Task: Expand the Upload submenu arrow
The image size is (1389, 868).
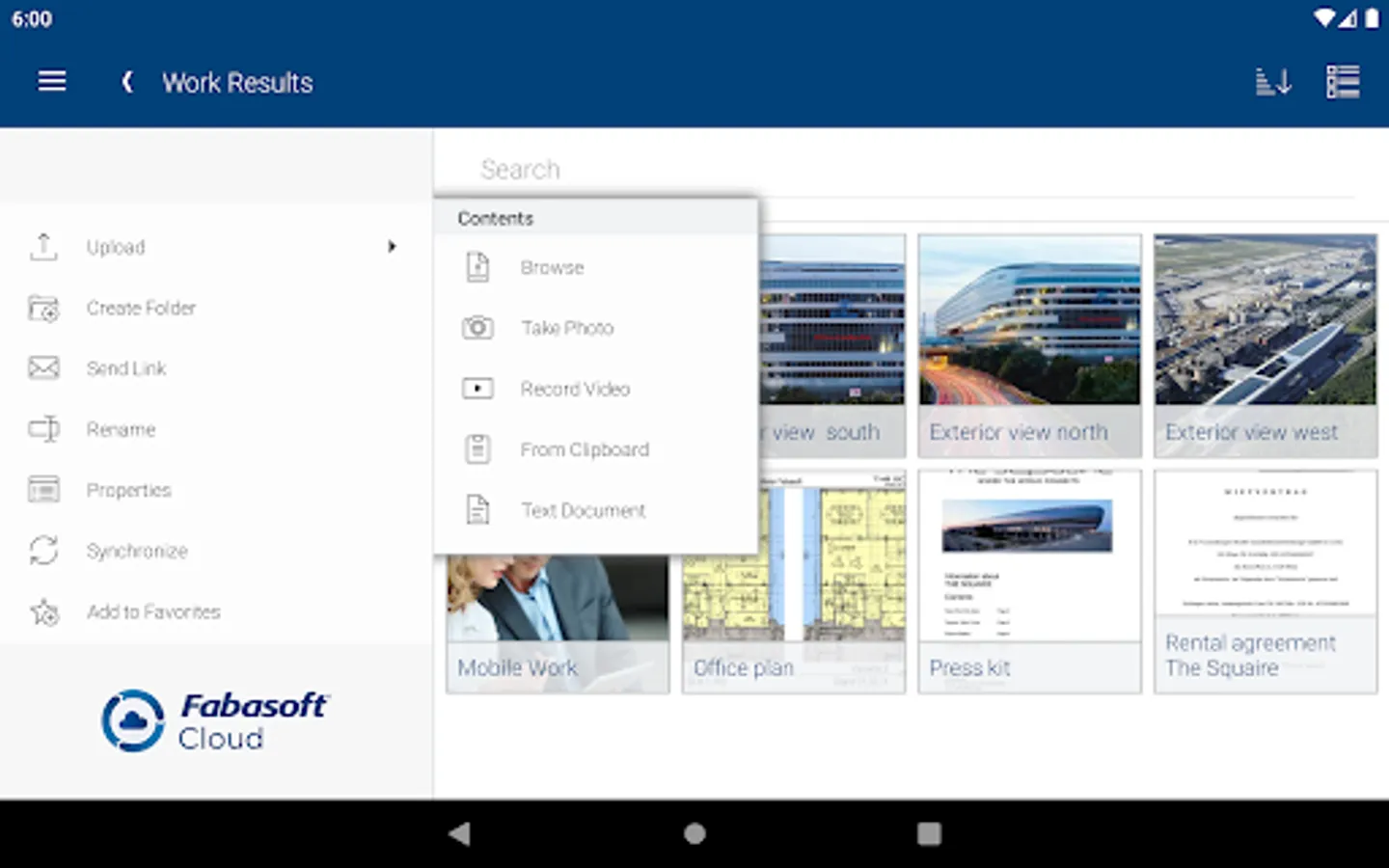Action: click(x=392, y=247)
